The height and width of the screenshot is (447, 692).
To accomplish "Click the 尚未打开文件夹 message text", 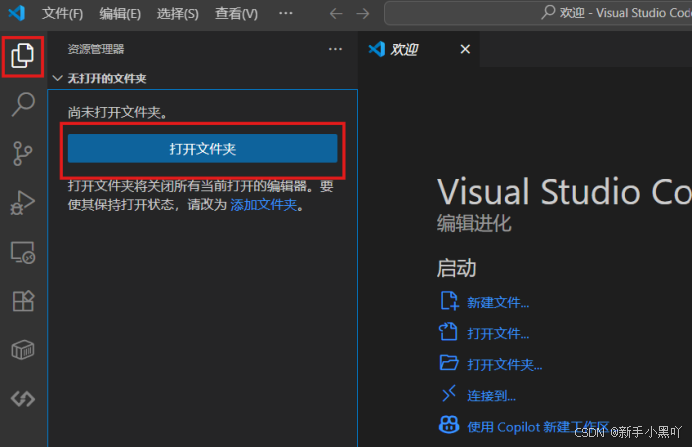I will [118, 113].
